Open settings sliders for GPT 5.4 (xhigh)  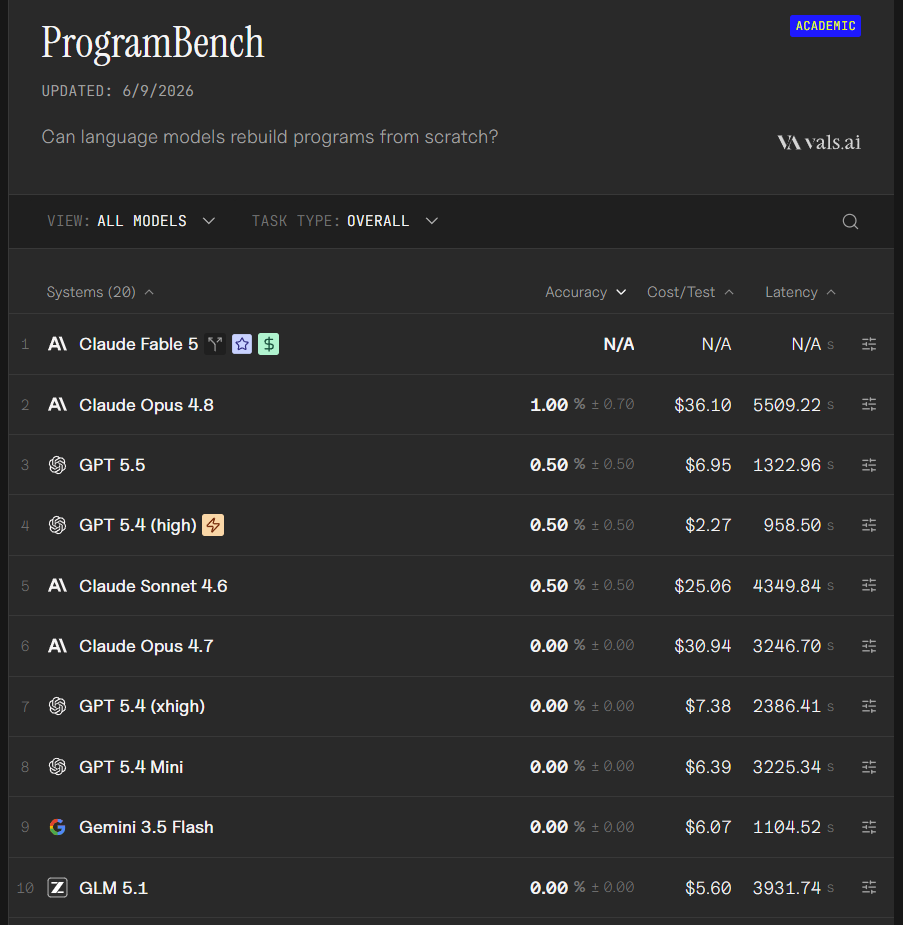(x=869, y=706)
